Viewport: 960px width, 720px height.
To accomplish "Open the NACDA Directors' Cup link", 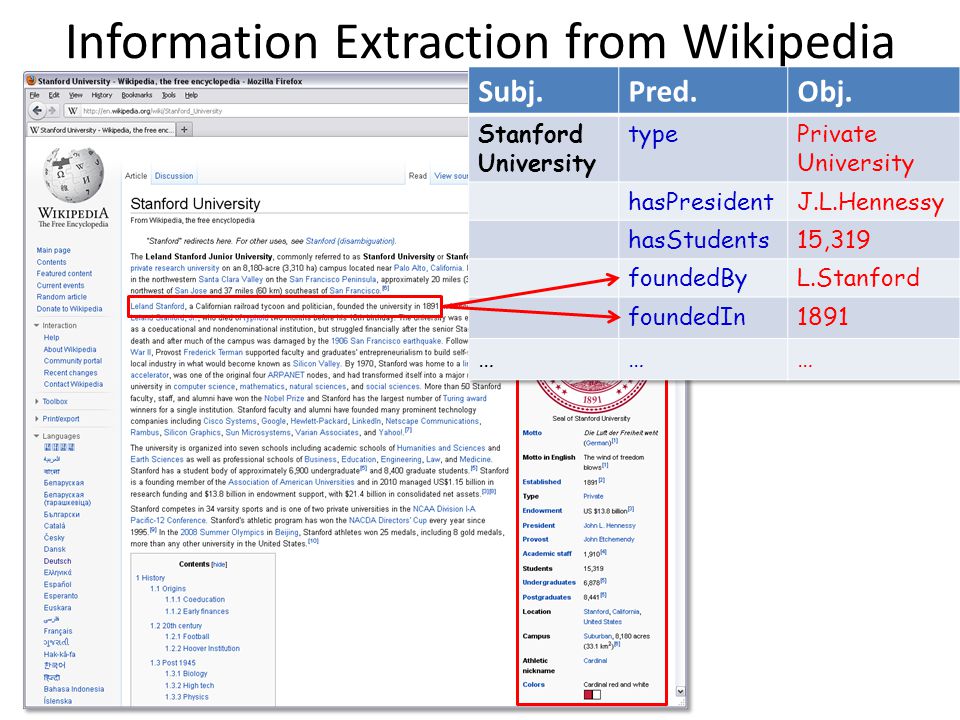I will [388, 520].
